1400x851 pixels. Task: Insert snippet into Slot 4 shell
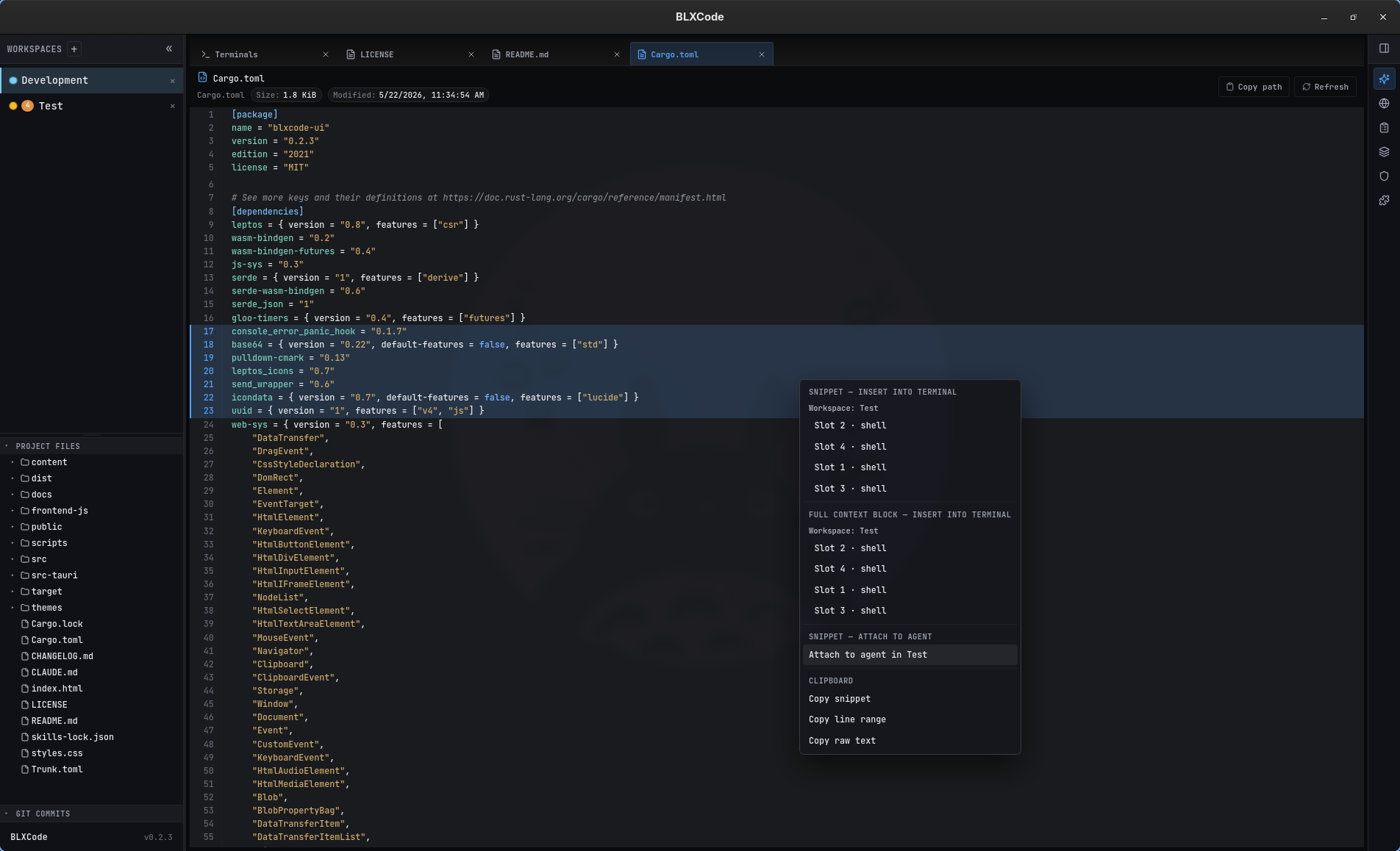910,447
